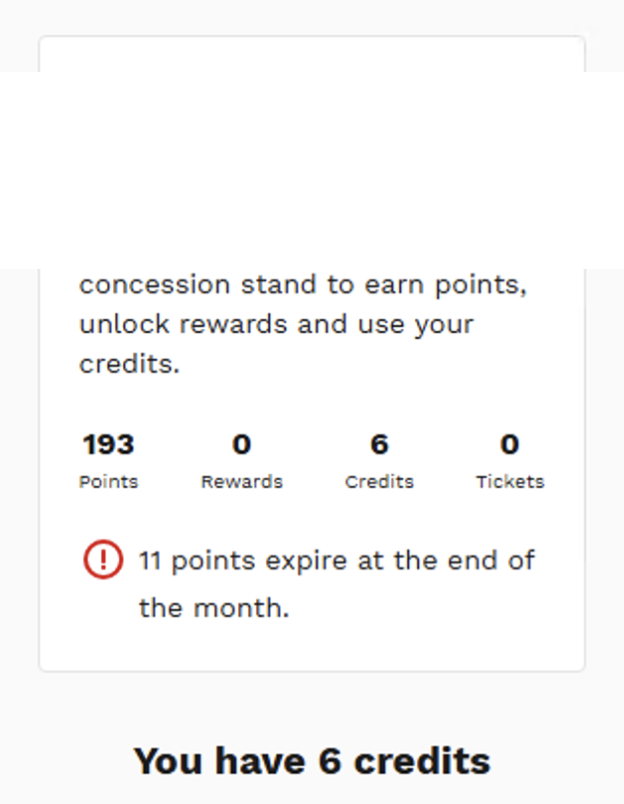The image size is (624, 804).
Task: Select the 0 tickets count
Action: 510,445
